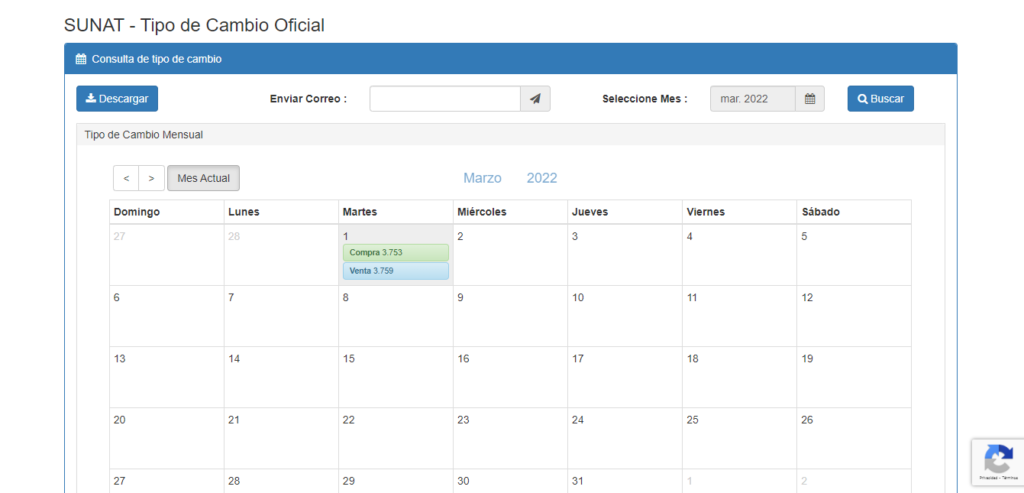Click the Marzo month title
Viewport: 1024px width, 493px height.
click(x=483, y=178)
